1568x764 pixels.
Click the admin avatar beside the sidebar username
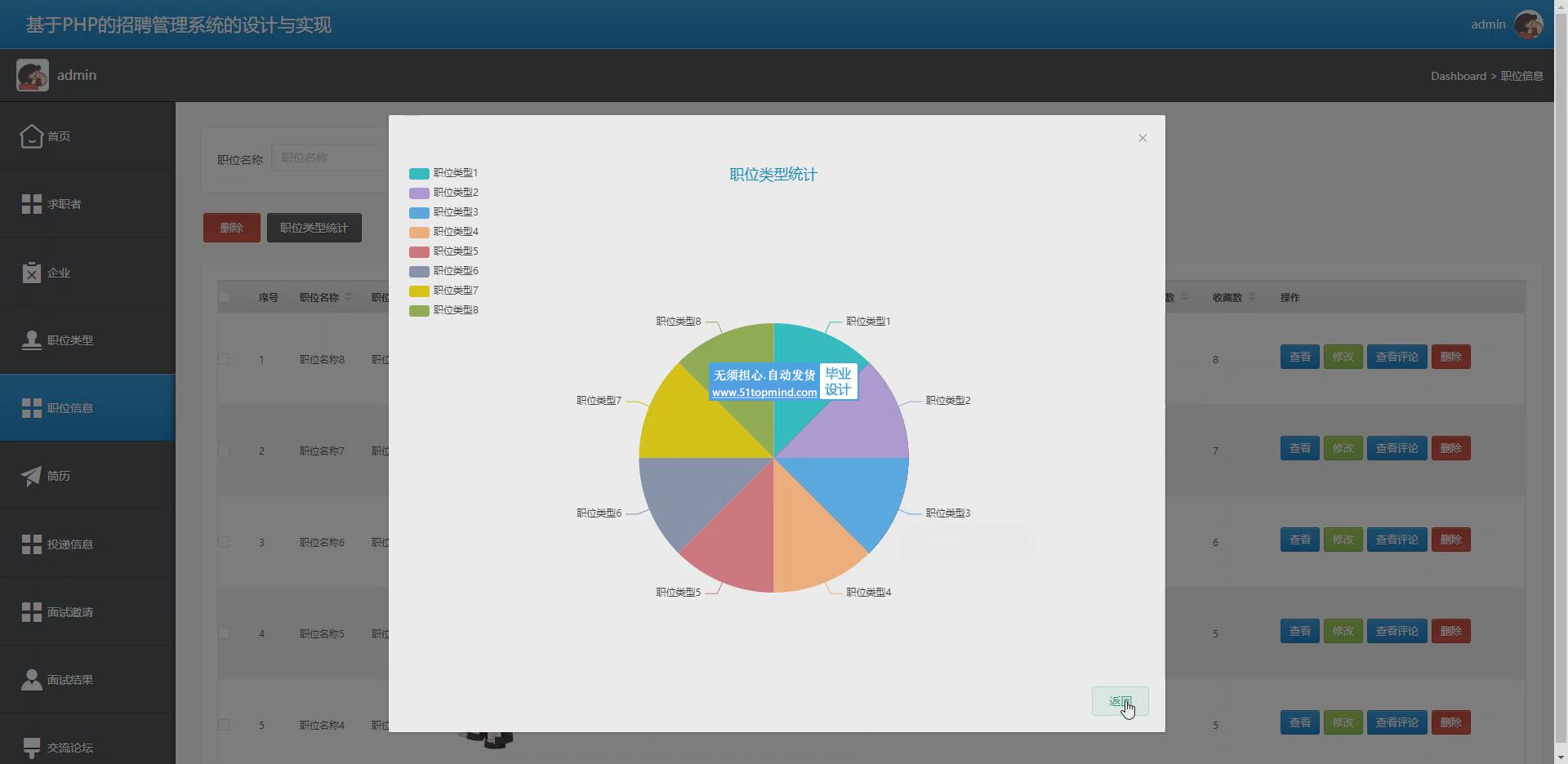[x=33, y=75]
